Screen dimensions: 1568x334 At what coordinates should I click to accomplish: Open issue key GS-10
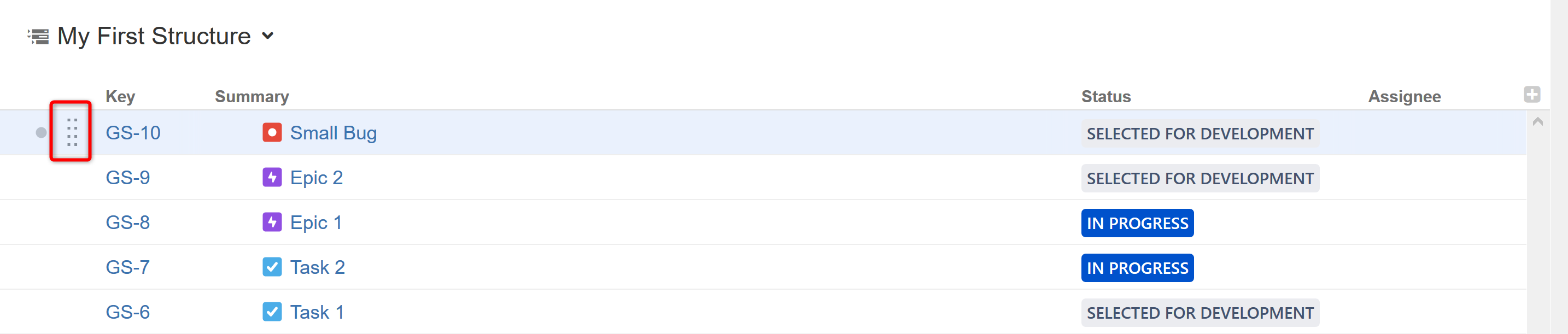tap(133, 133)
